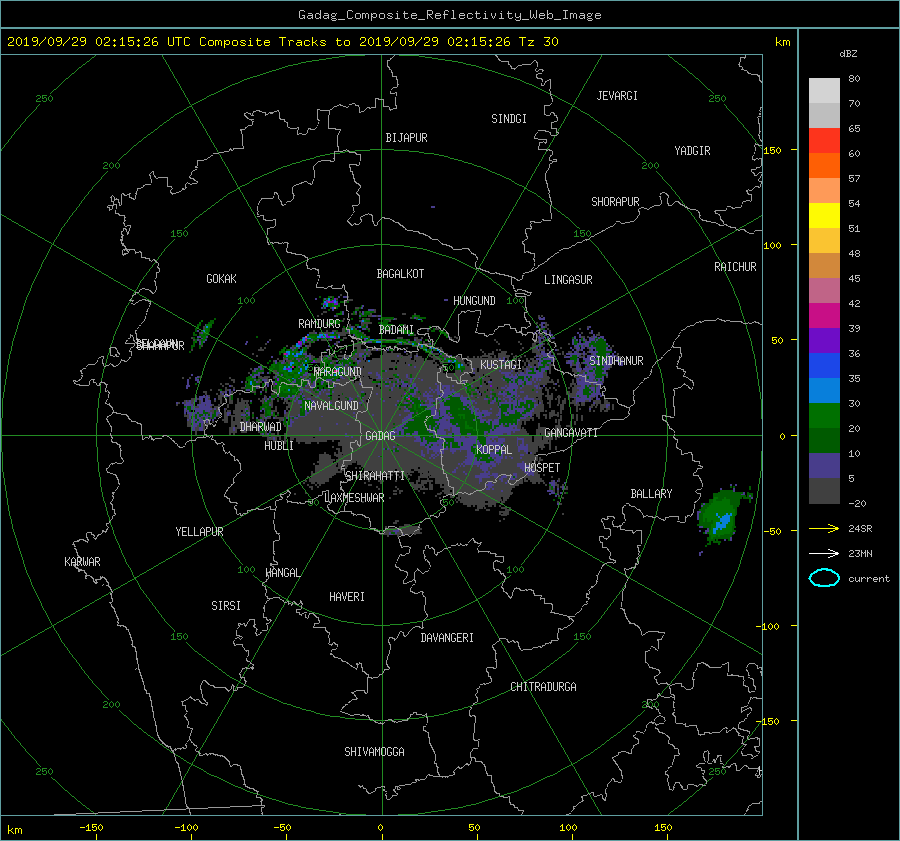Viewport: 900px width, 841px height.
Task: Click the Gadag_Composite_Reflectivity_Web_Image title
Action: 449,15
